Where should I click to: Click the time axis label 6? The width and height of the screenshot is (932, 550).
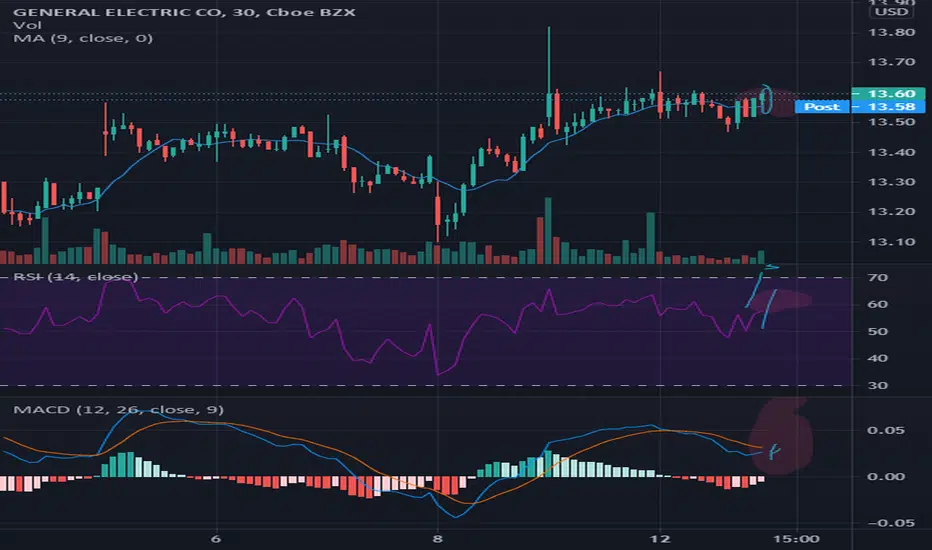[x=216, y=539]
